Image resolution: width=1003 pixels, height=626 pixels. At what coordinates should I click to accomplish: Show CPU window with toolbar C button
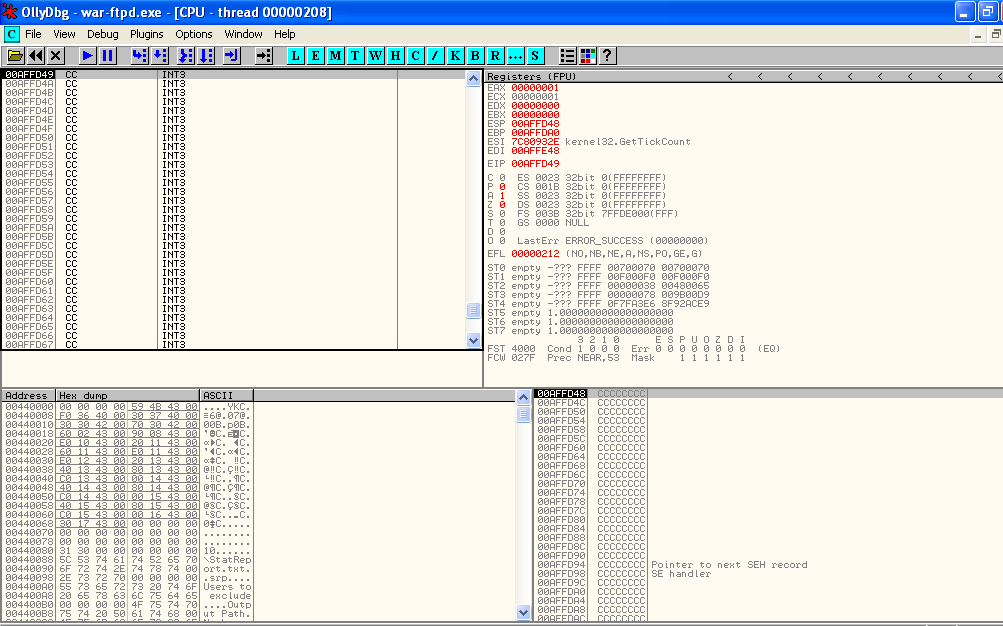click(415, 56)
